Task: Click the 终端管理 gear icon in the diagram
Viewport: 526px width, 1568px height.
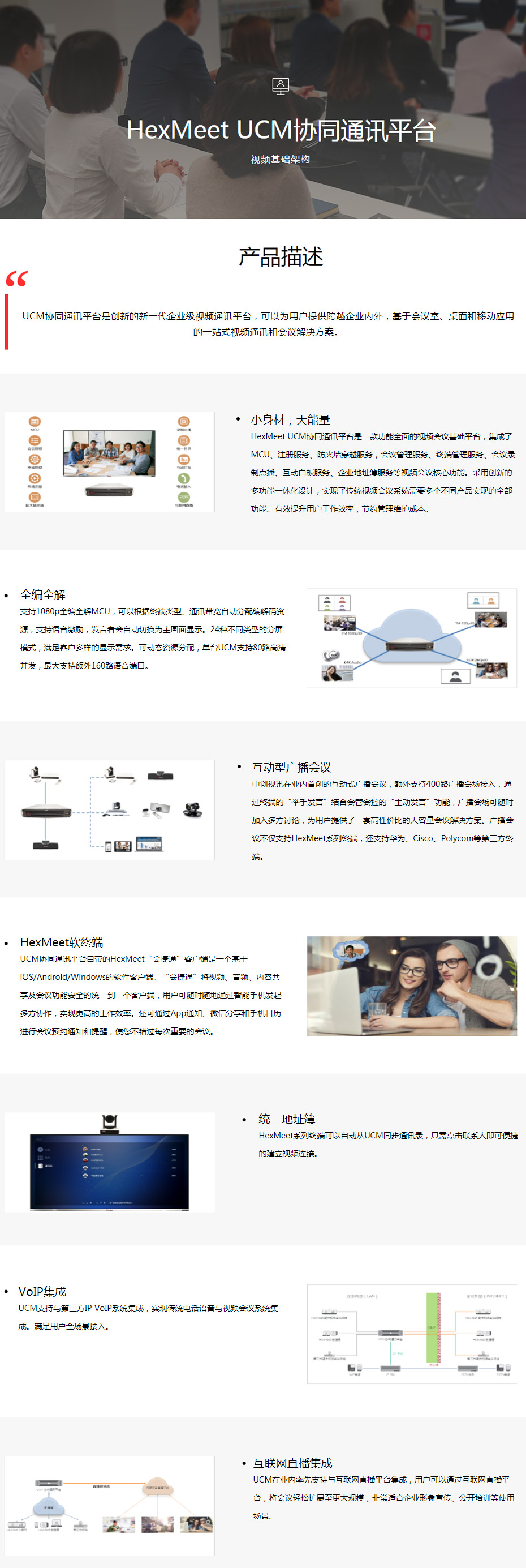Action: (x=35, y=460)
